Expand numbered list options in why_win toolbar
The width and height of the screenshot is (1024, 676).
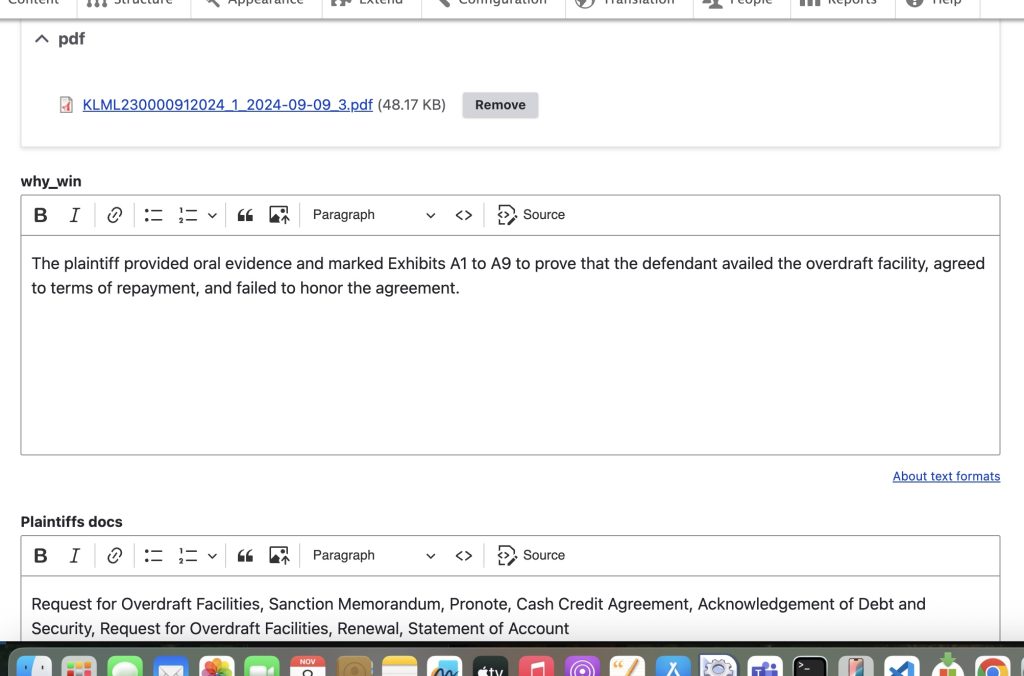click(x=212, y=215)
